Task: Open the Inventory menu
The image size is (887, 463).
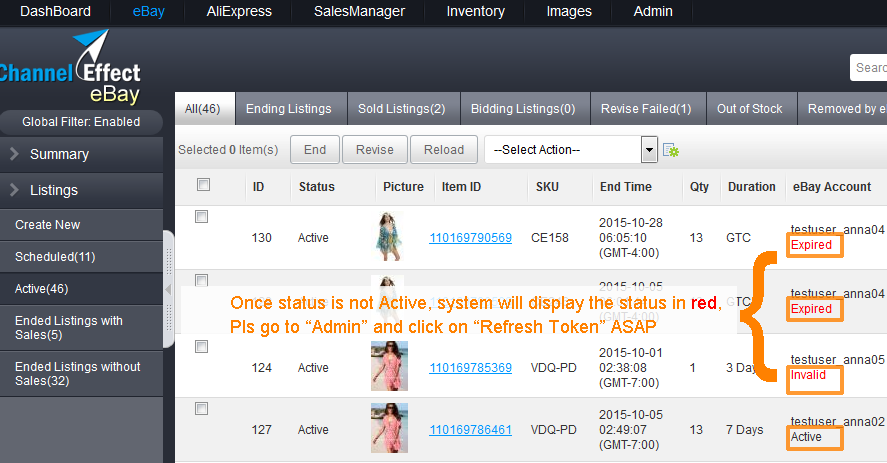Action: click(476, 11)
